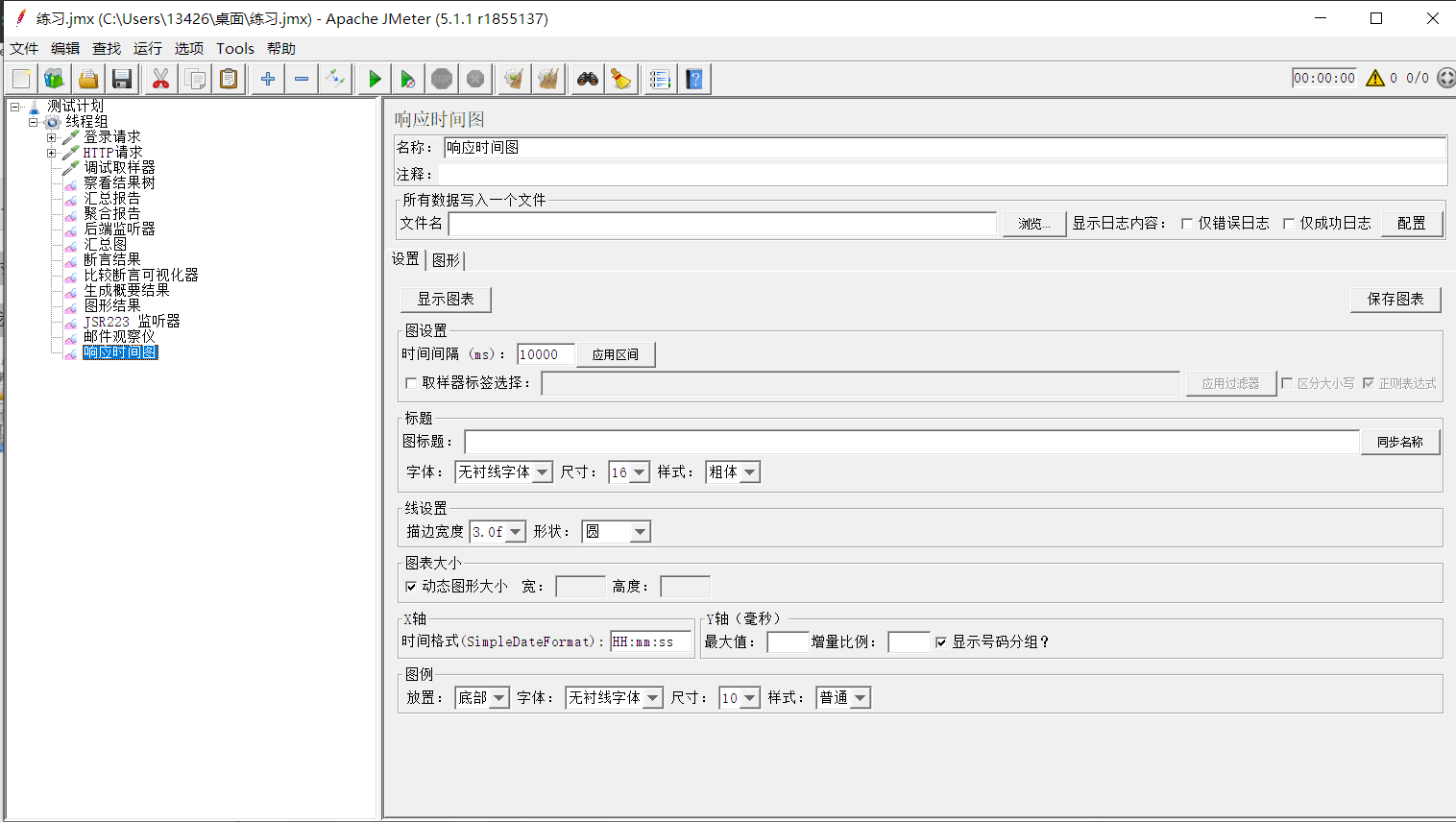Click the 浏览 browse button
Screen dimensions: 1456x822
(x=1033, y=224)
